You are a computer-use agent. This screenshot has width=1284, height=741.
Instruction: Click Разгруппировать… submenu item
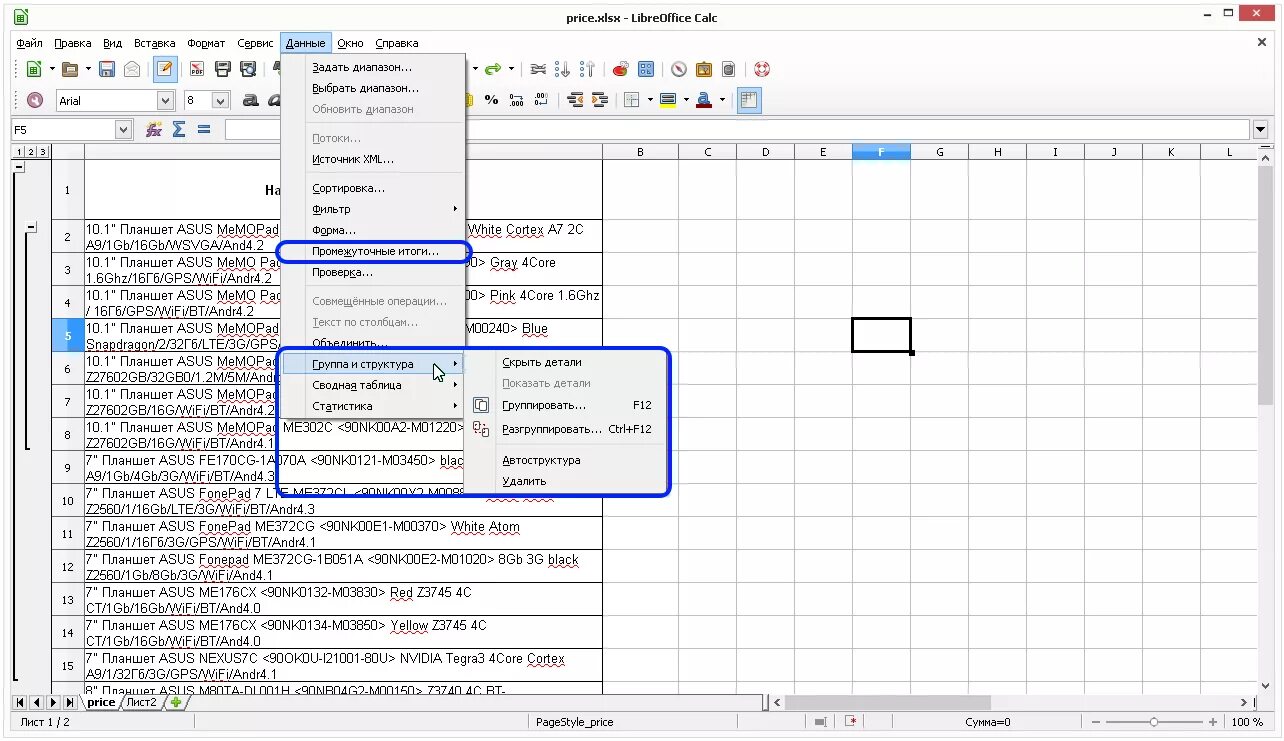pos(567,429)
